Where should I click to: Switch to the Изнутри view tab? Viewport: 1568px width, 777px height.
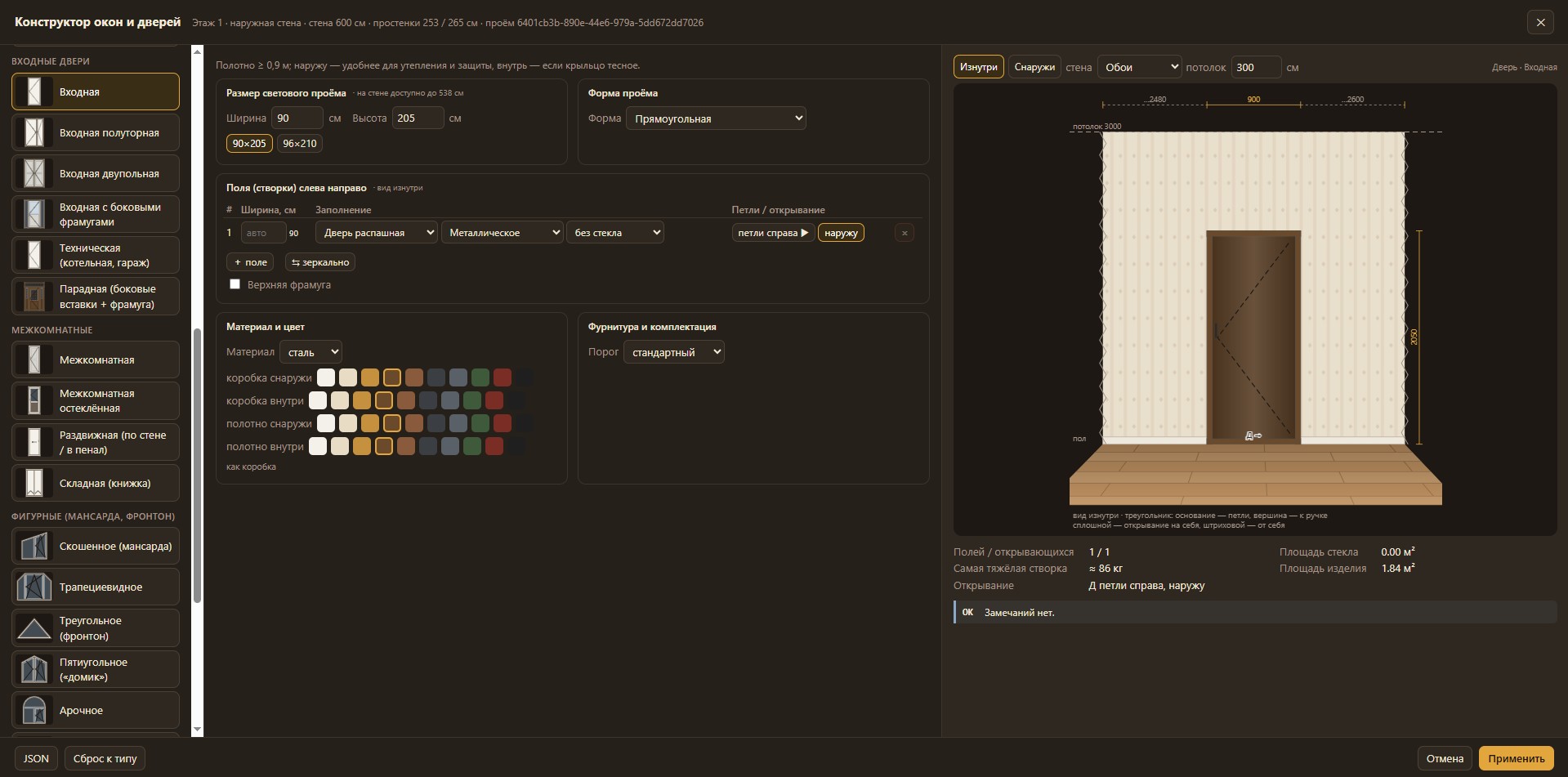[978, 67]
